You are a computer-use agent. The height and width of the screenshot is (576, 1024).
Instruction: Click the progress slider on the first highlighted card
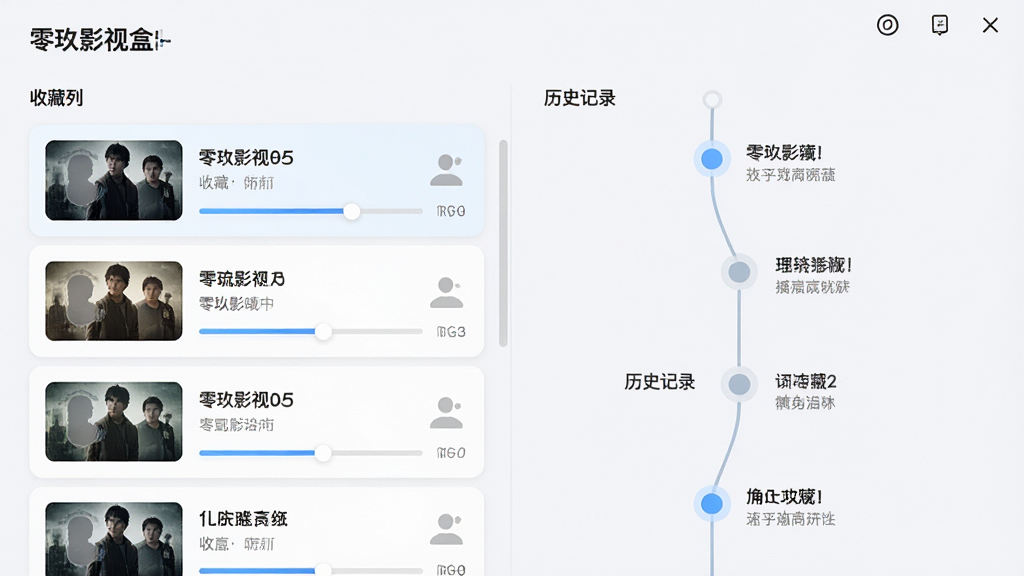(311, 211)
